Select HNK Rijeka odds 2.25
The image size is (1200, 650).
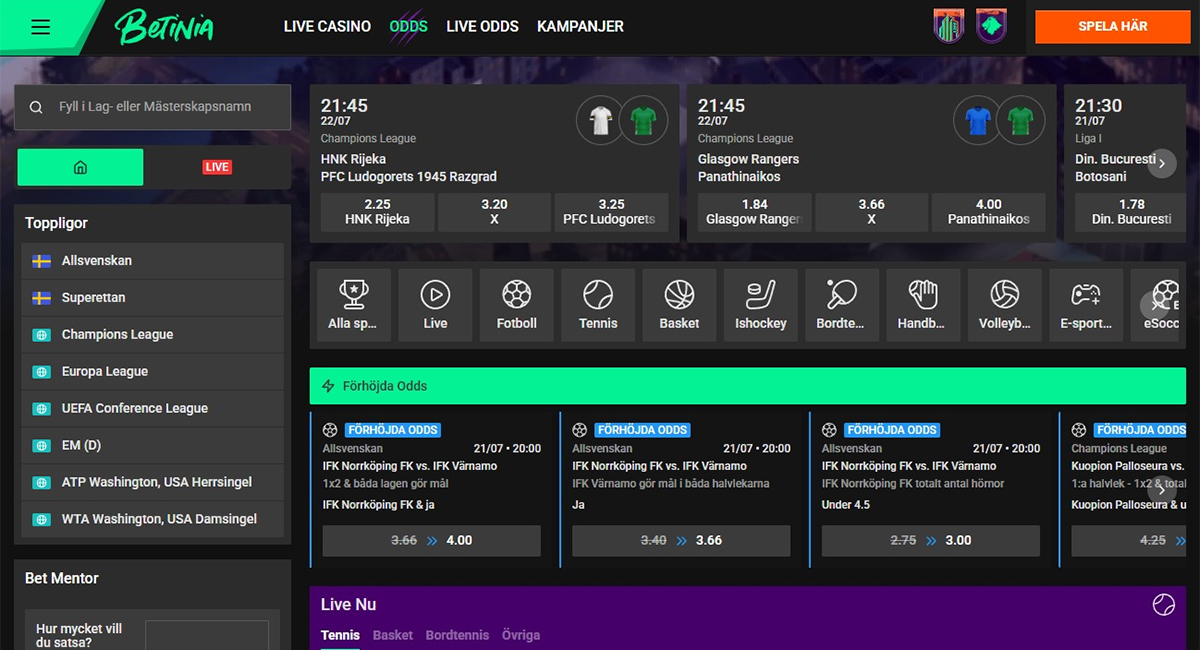click(377, 212)
